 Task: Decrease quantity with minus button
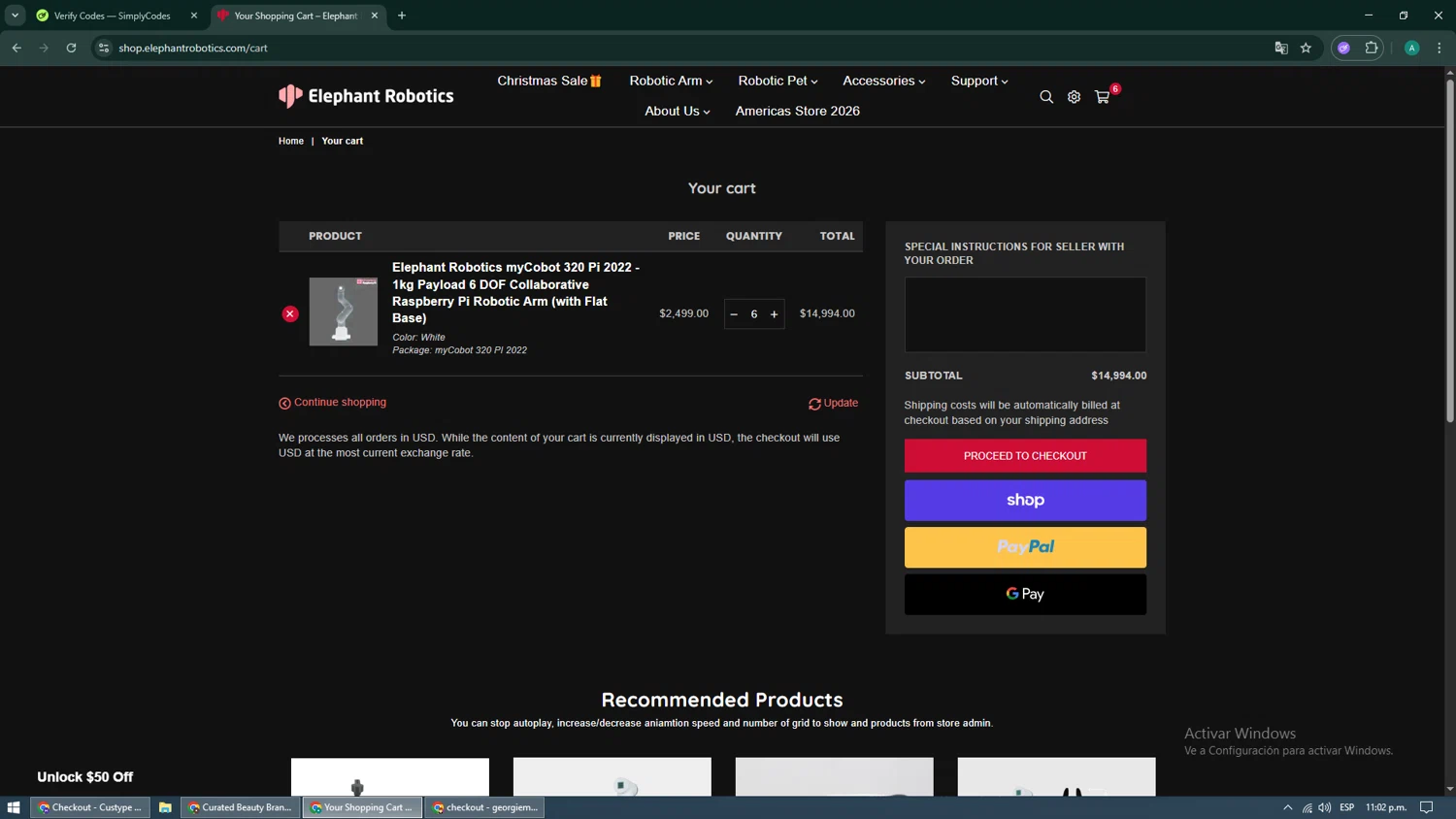[734, 314]
